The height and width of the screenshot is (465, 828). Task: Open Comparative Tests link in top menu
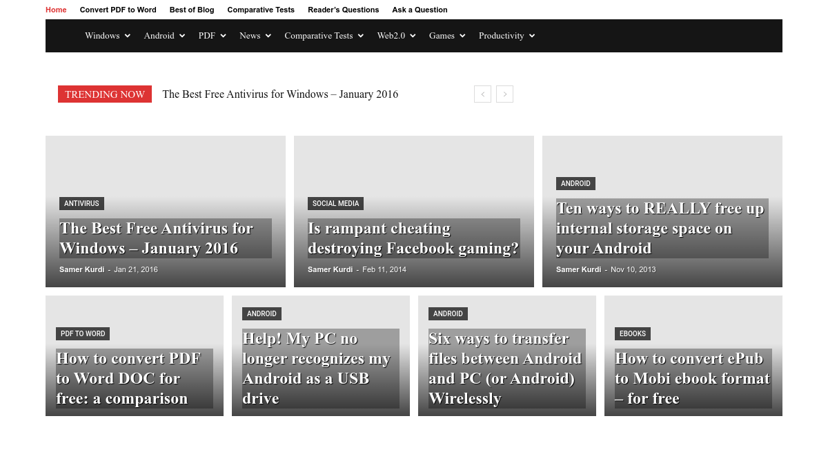click(261, 10)
